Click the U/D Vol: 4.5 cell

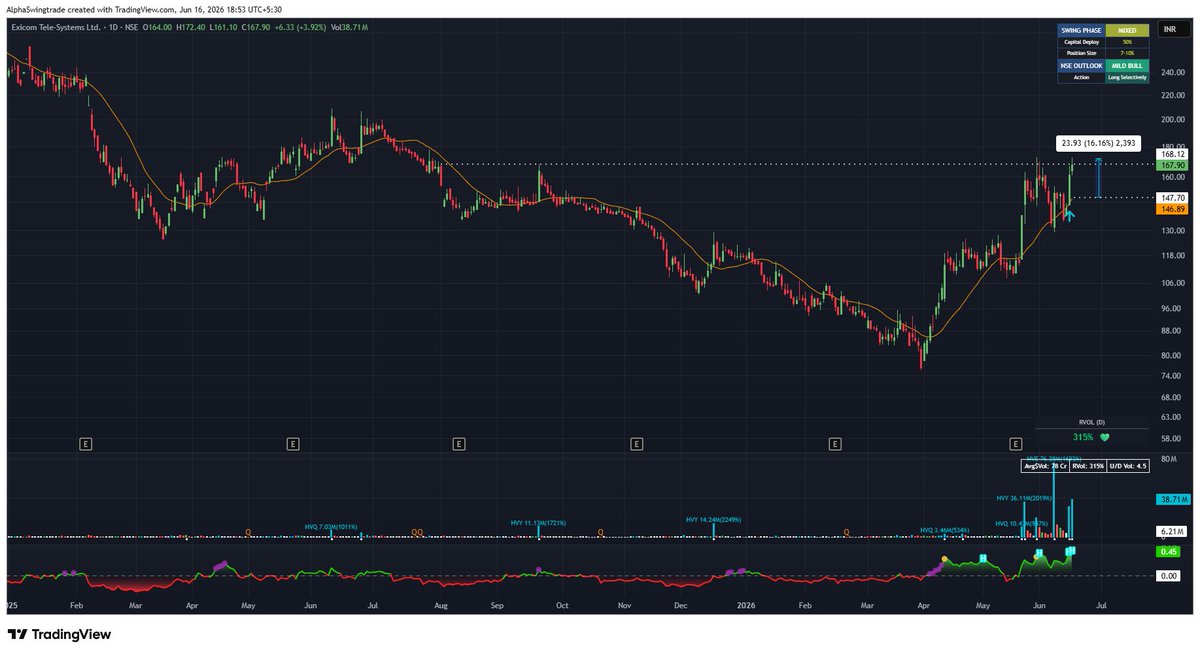1126,466
